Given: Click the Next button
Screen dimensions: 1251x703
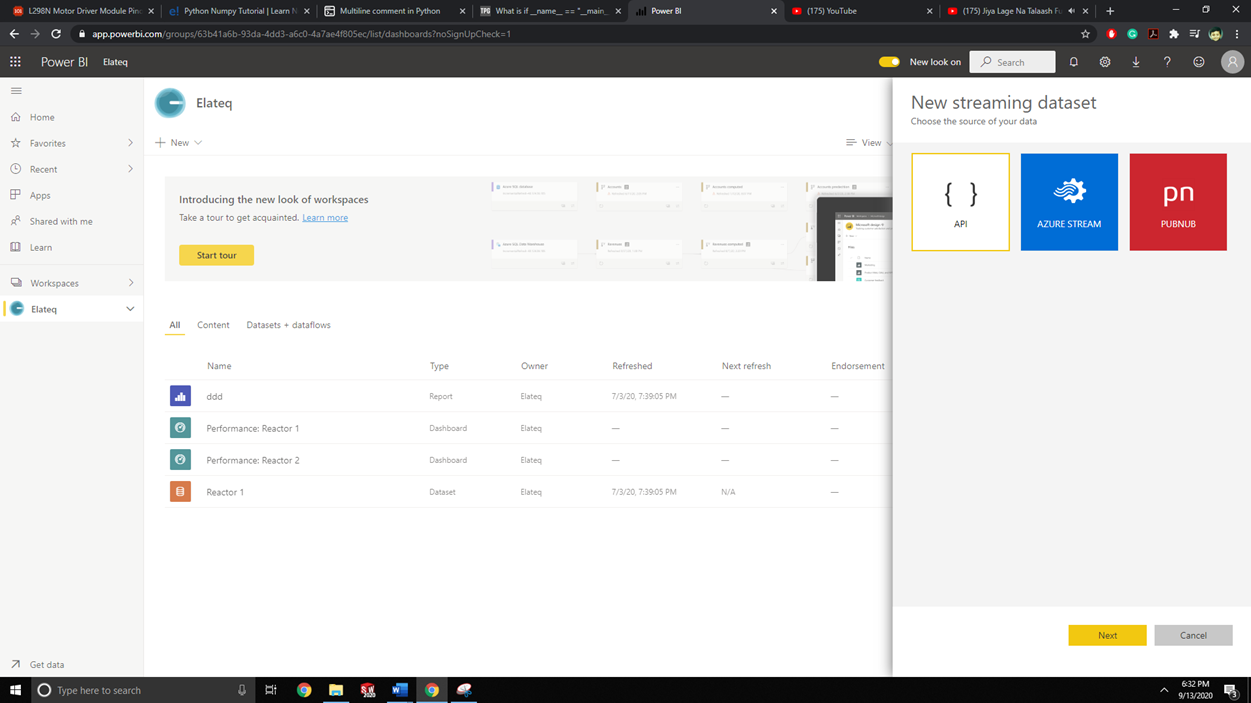Looking at the screenshot, I should click(x=1107, y=635).
